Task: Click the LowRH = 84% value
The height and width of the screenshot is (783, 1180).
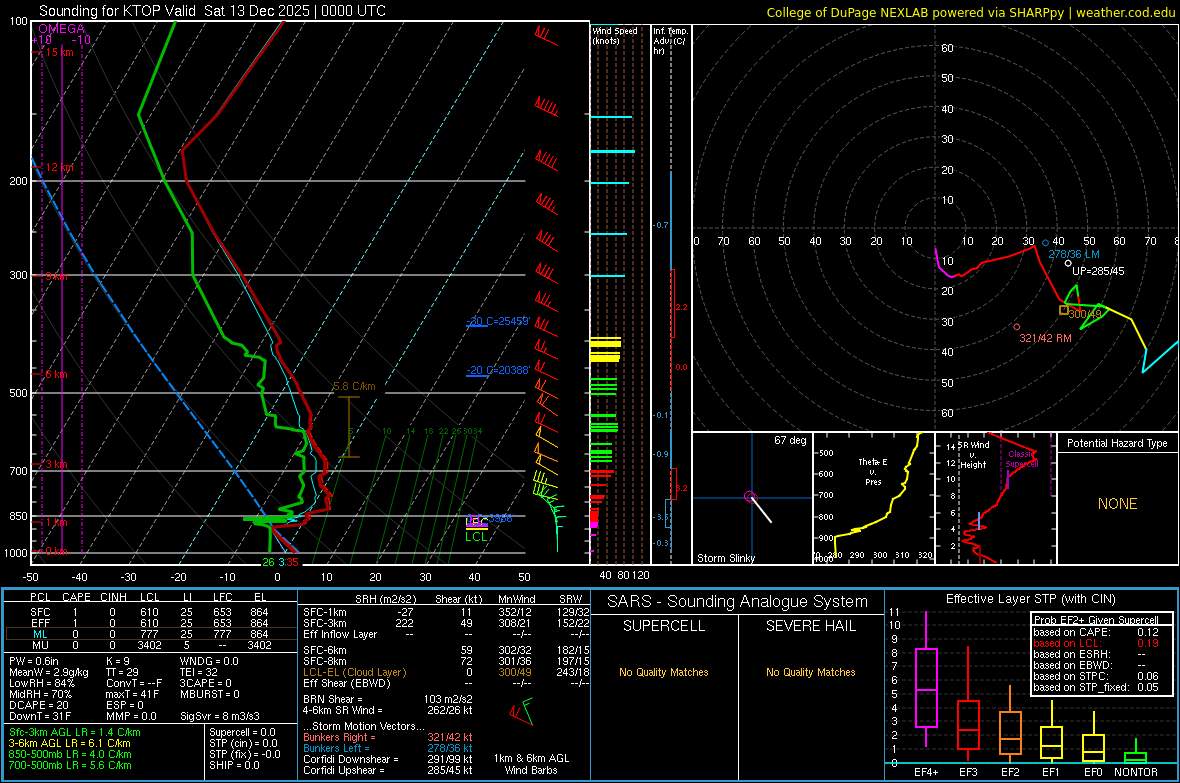Action: click(41, 683)
